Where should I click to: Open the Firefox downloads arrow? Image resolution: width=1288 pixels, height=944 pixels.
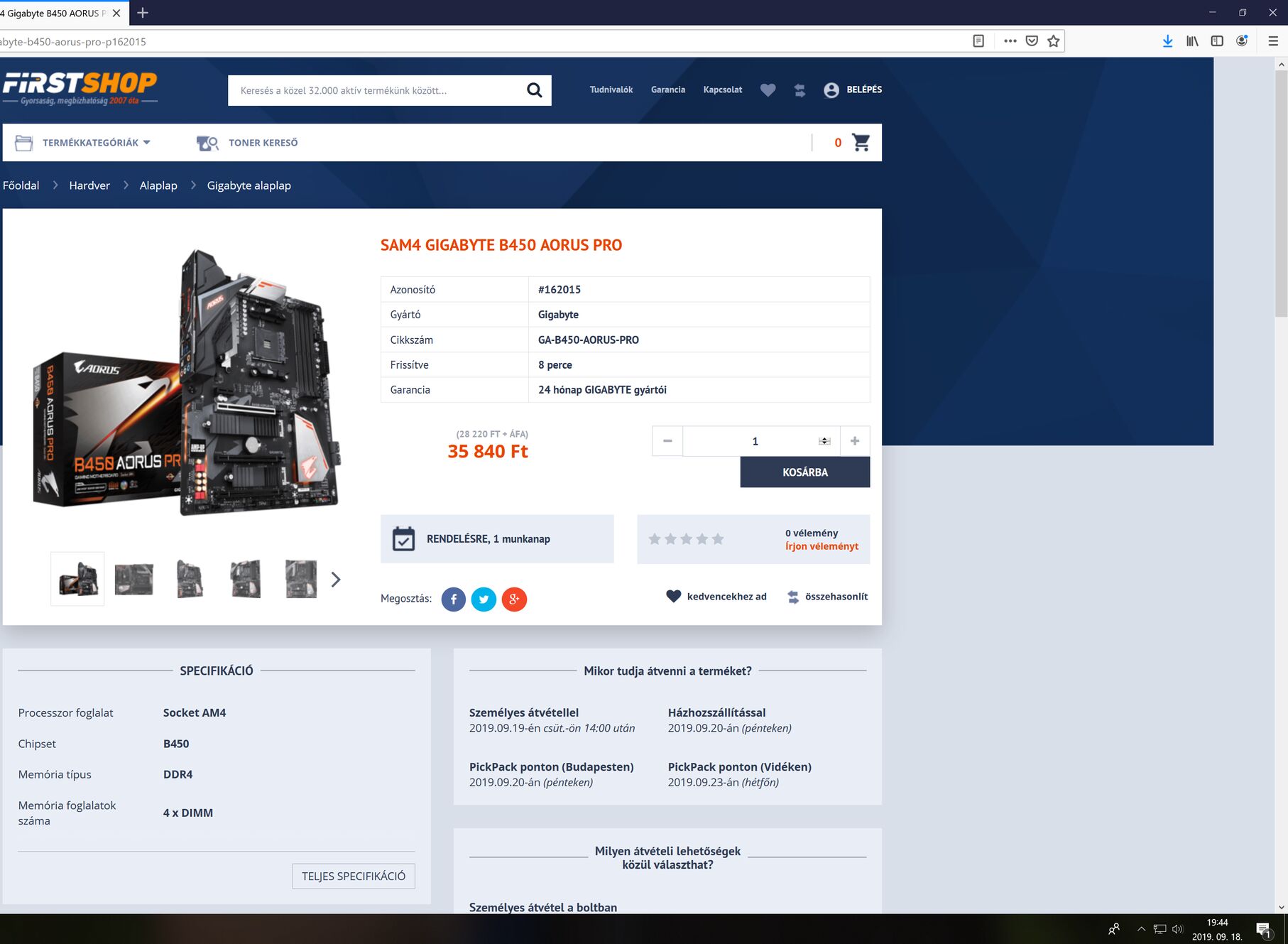click(1167, 41)
